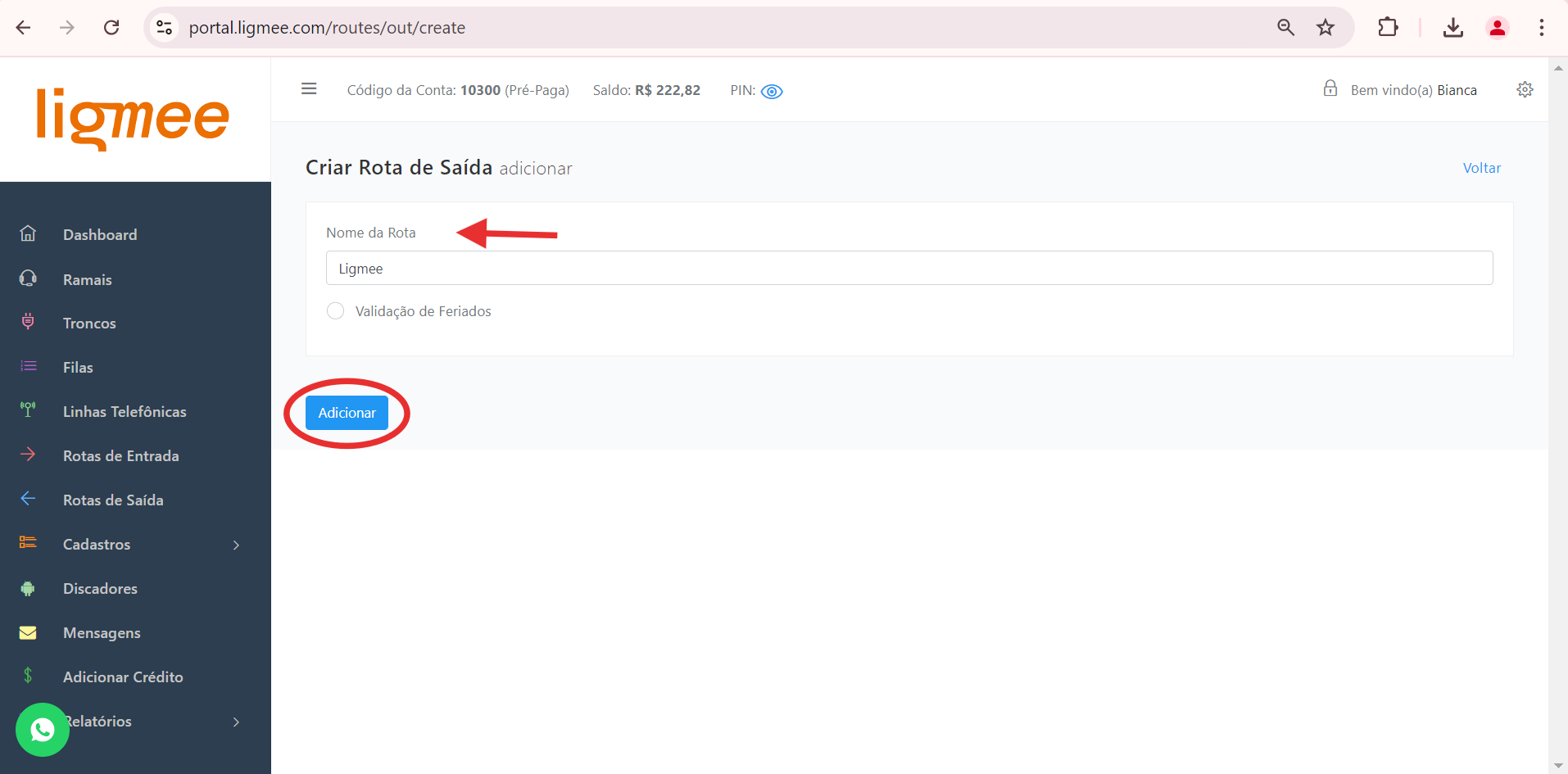
Task: Expand the Cadastros submenu chevron
Action: (236, 545)
